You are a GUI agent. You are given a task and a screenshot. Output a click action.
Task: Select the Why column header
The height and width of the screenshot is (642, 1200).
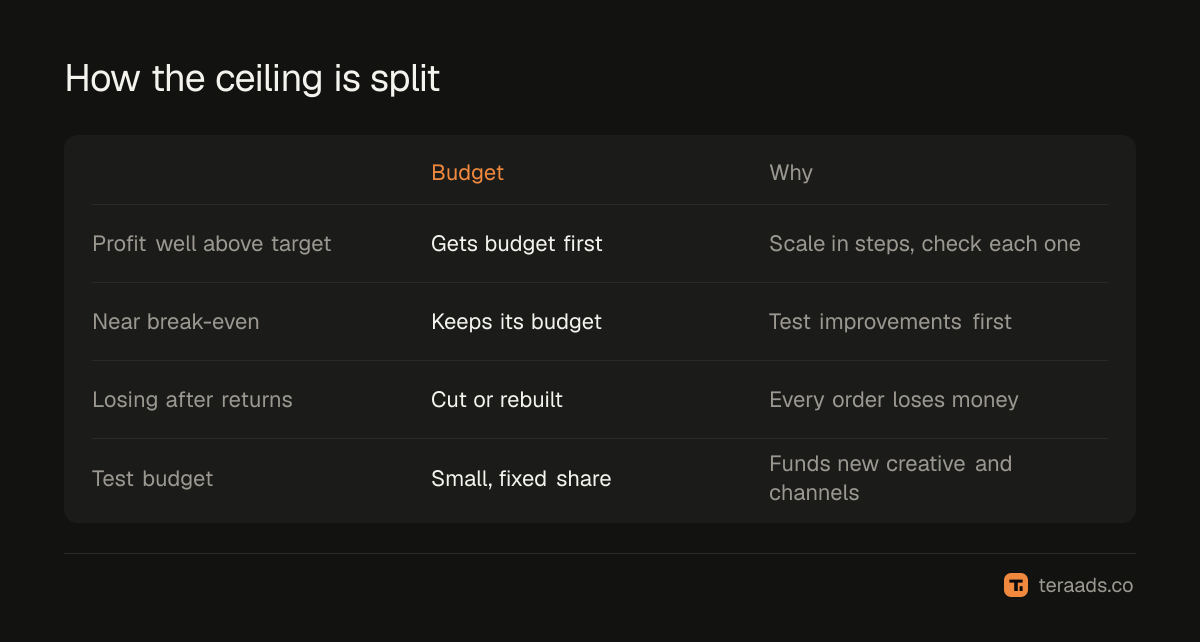[x=791, y=172]
